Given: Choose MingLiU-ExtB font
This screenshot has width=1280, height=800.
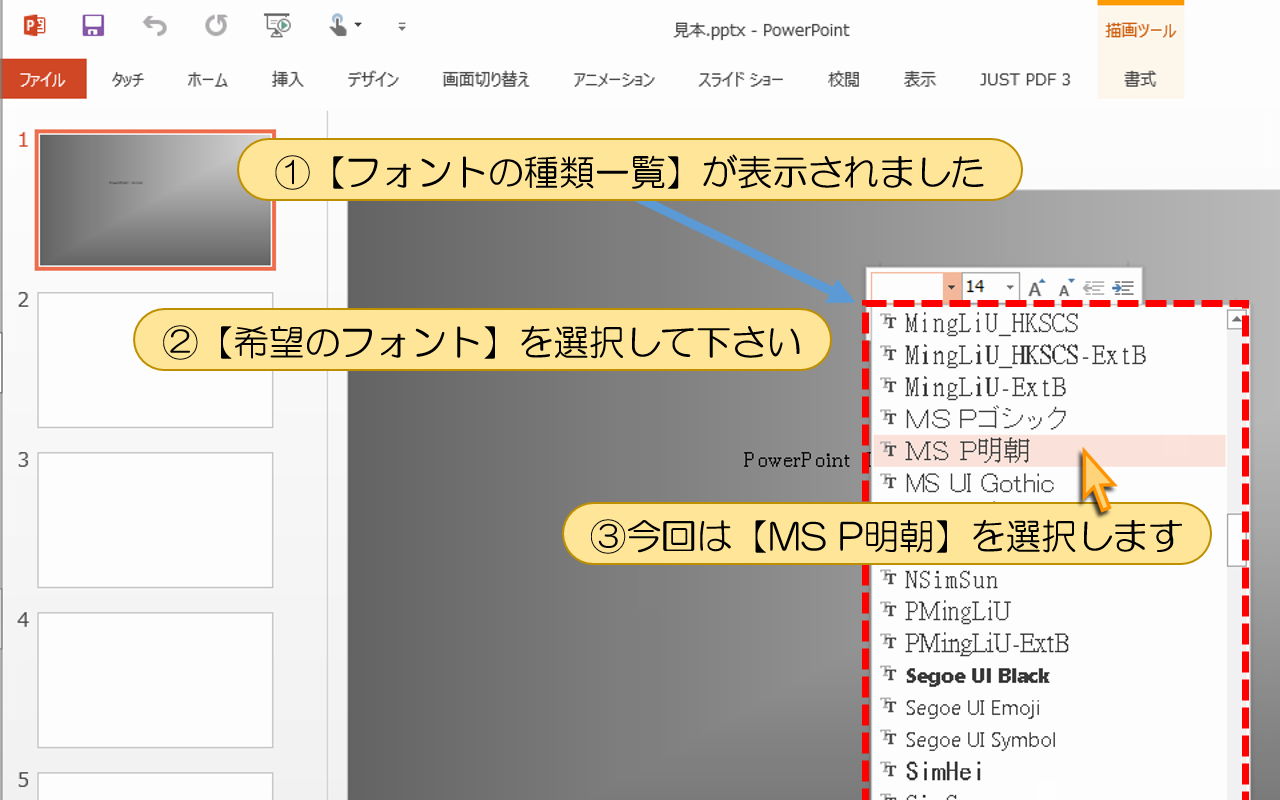Looking at the screenshot, I should (x=1048, y=387).
